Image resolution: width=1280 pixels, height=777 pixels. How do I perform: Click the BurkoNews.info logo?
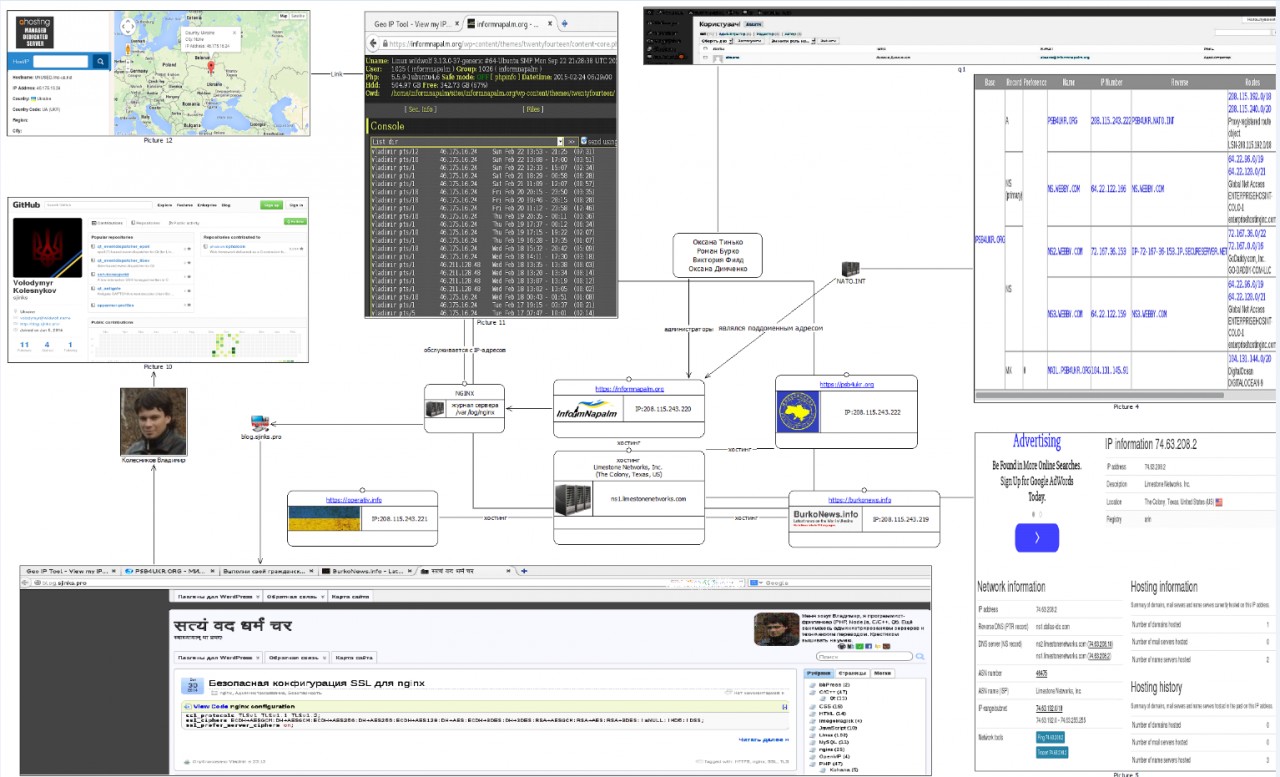[825, 520]
